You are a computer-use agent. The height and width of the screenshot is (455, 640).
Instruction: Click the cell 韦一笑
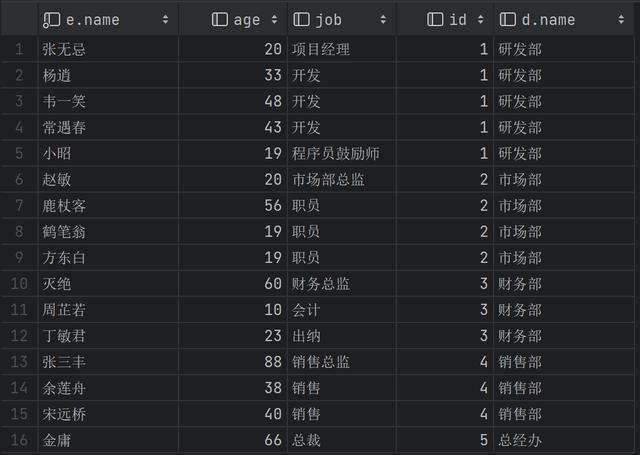pyautogui.click(x=64, y=101)
